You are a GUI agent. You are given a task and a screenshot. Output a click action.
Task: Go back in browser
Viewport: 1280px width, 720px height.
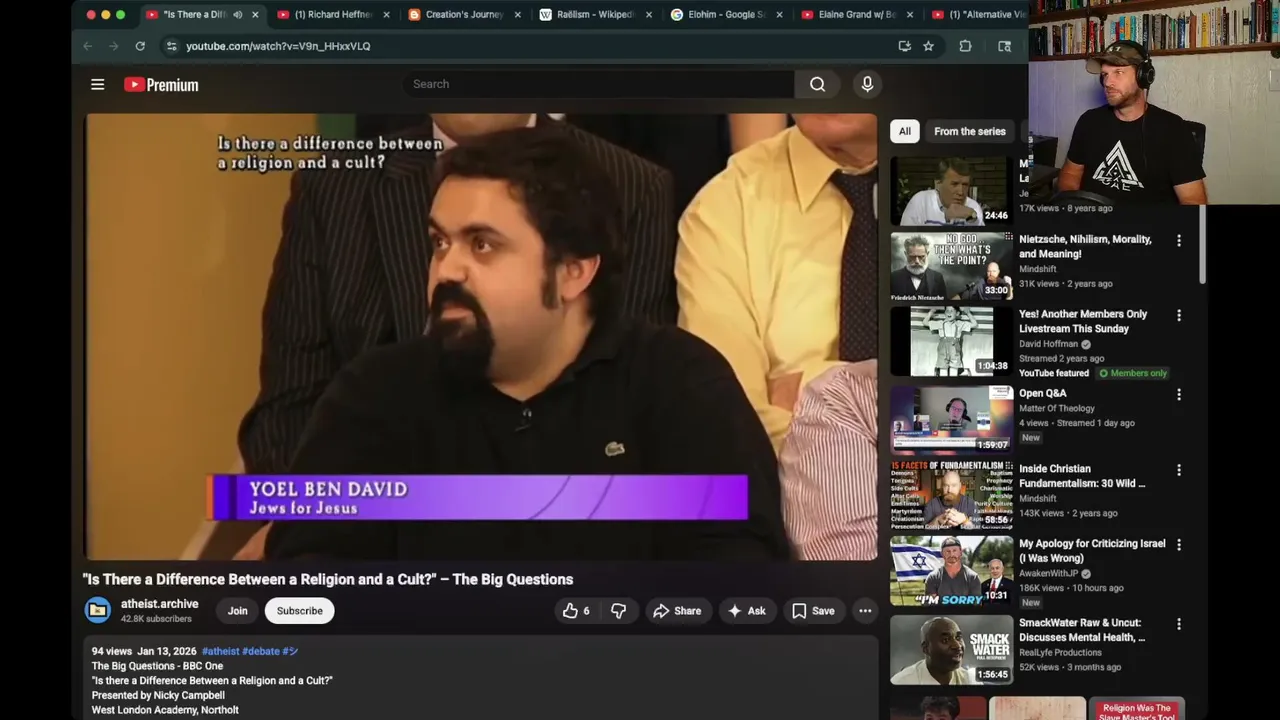point(87,46)
